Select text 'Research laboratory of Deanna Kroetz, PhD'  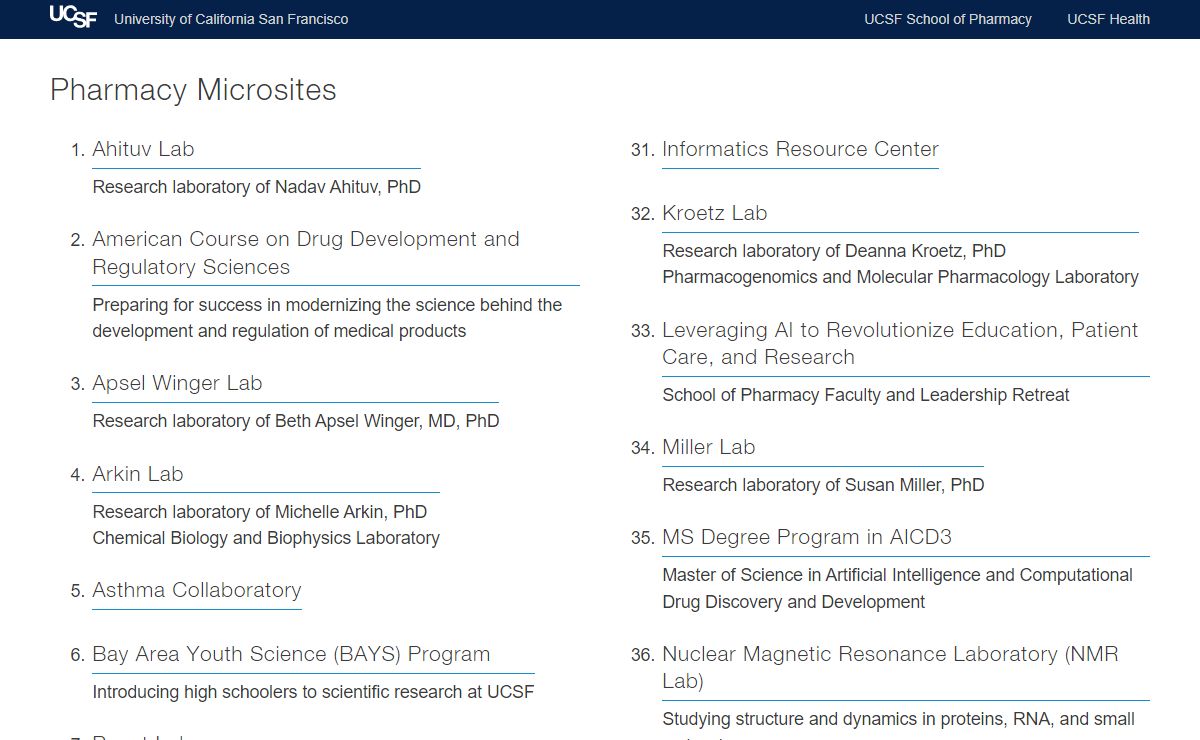pyautogui.click(x=834, y=251)
